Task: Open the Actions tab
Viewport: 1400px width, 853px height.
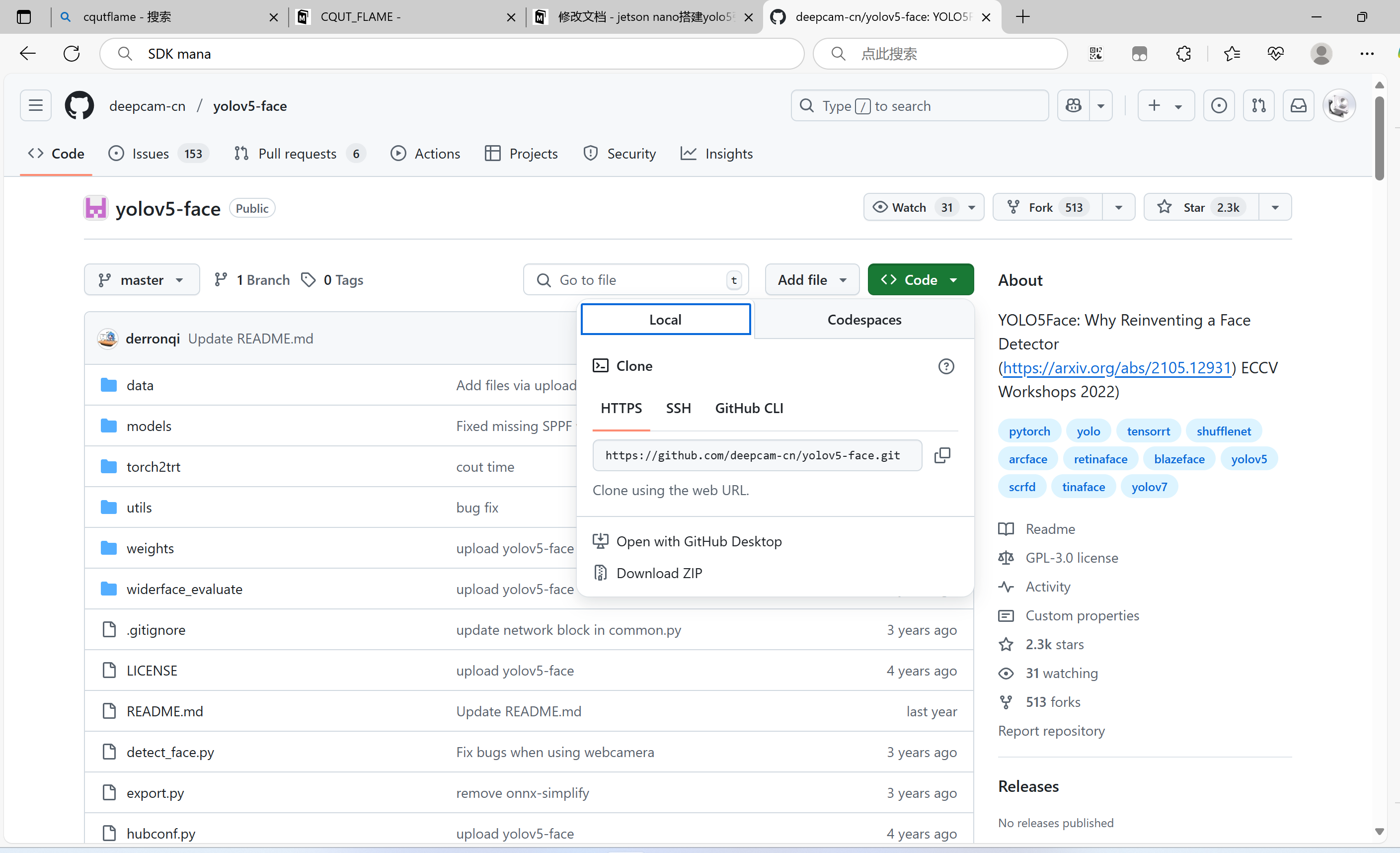Action: pos(426,154)
